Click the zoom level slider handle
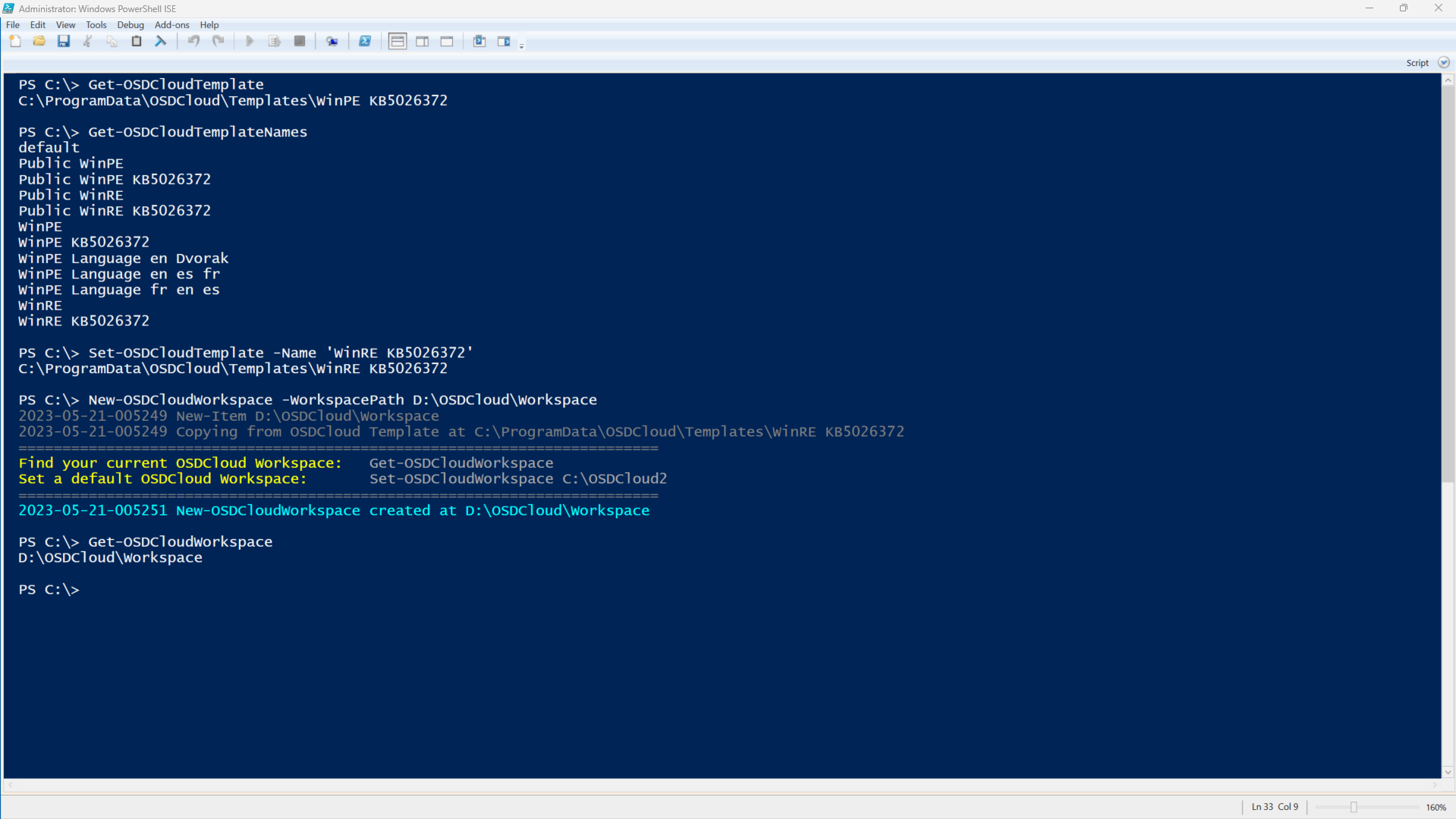Image resolution: width=1456 pixels, height=819 pixels. click(1354, 808)
